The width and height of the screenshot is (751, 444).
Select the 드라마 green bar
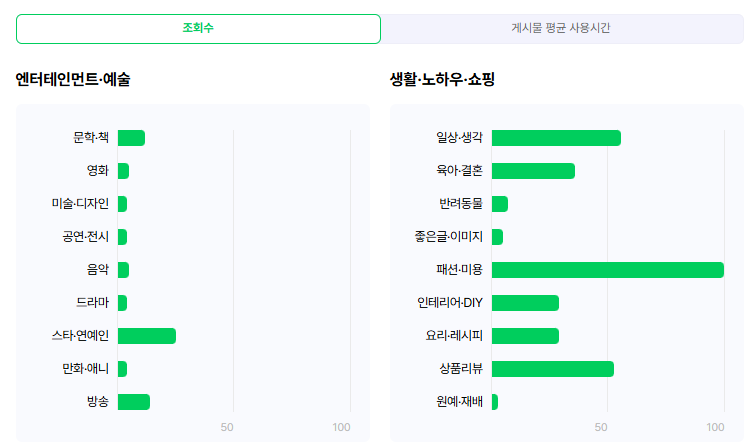122,303
